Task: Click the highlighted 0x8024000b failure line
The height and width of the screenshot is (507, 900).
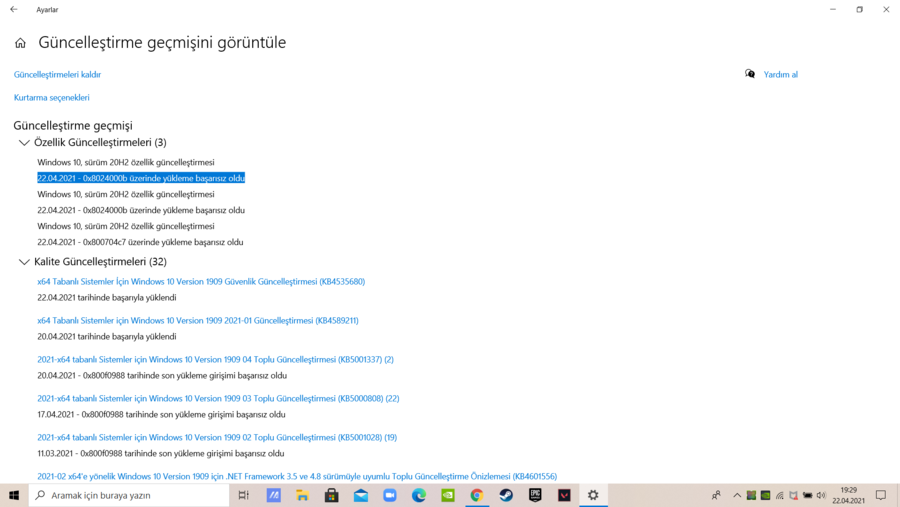Action: click(x=141, y=178)
